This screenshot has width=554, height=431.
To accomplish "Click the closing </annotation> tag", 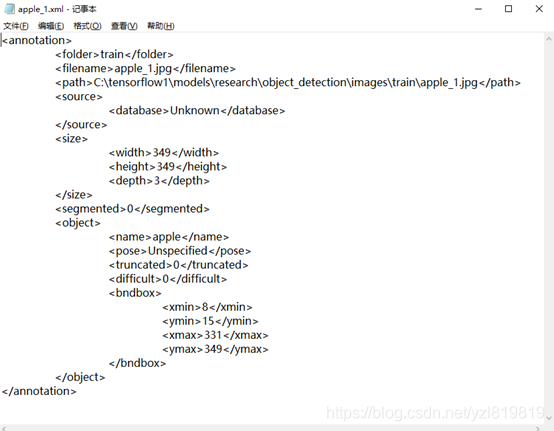I will 39,391.
